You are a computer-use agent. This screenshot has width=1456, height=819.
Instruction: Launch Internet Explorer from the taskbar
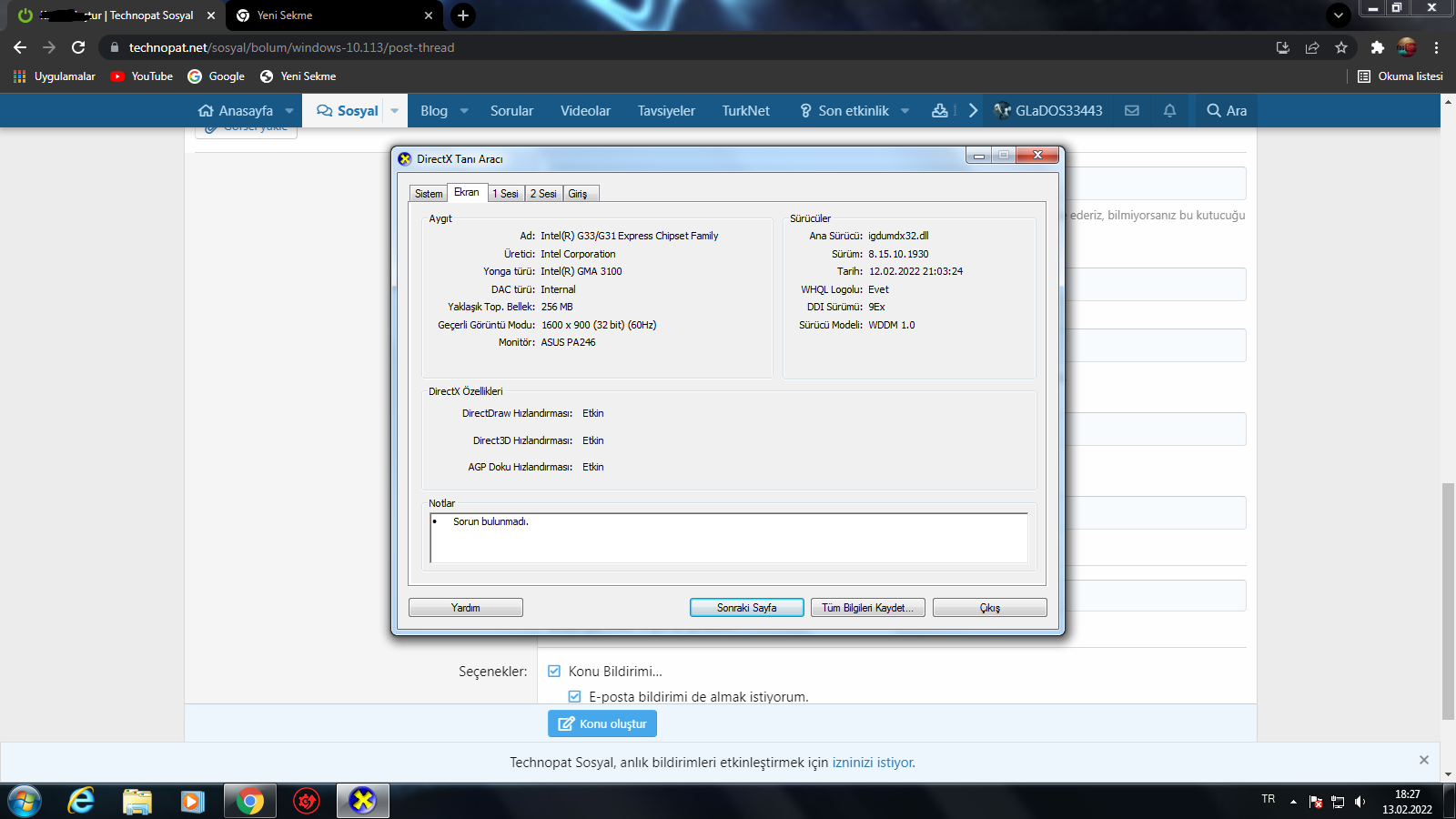coord(81,801)
